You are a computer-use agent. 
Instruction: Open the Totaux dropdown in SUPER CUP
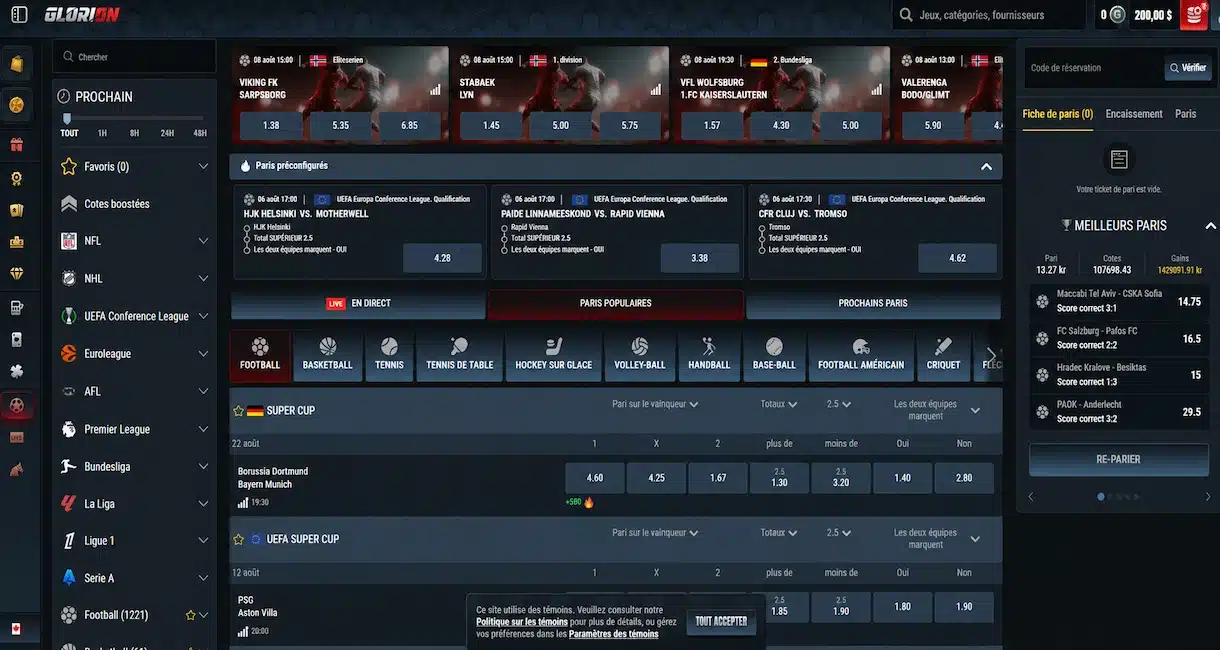(778, 405)
